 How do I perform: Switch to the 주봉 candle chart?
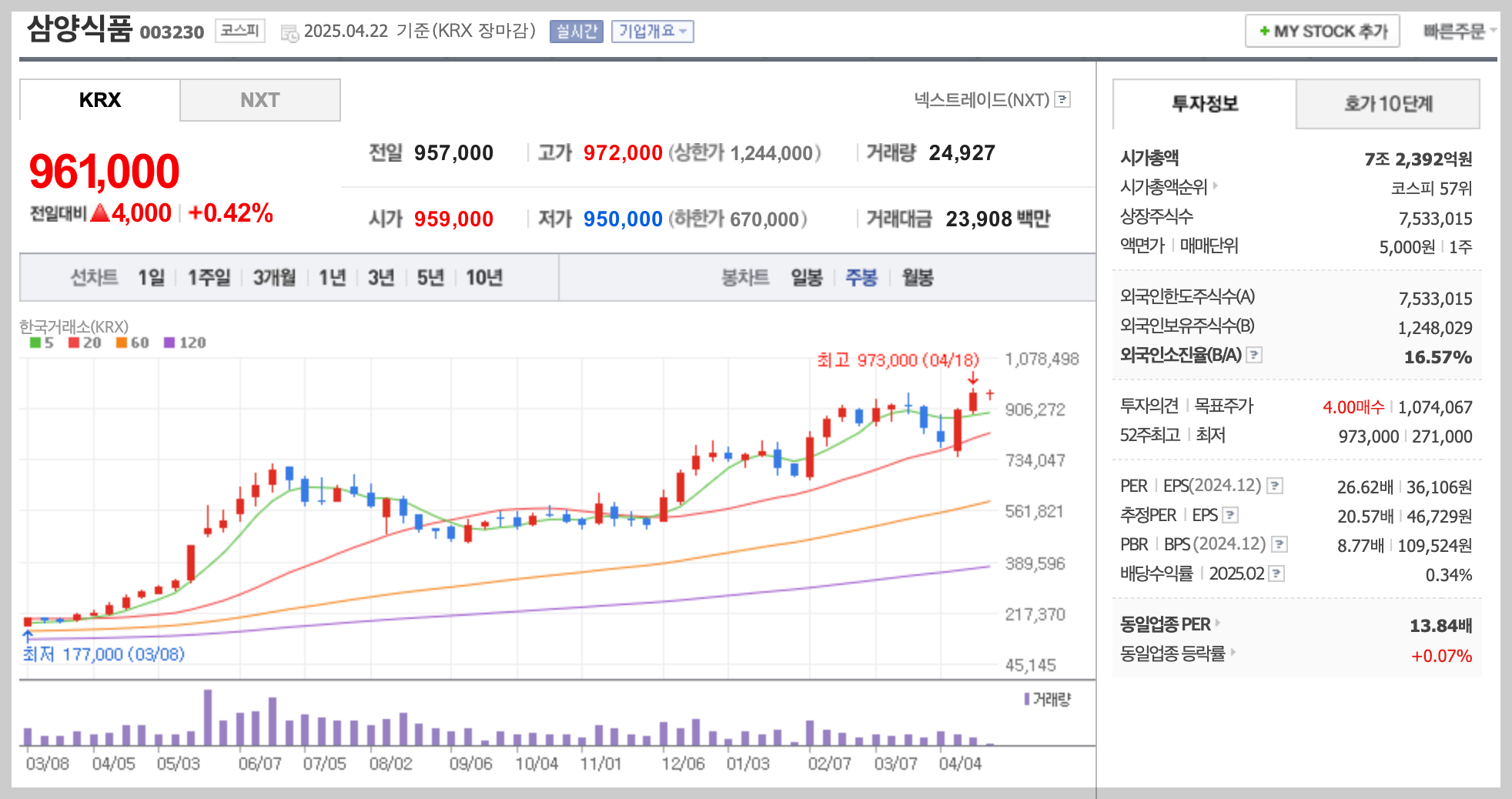click(x=861, y=277)
